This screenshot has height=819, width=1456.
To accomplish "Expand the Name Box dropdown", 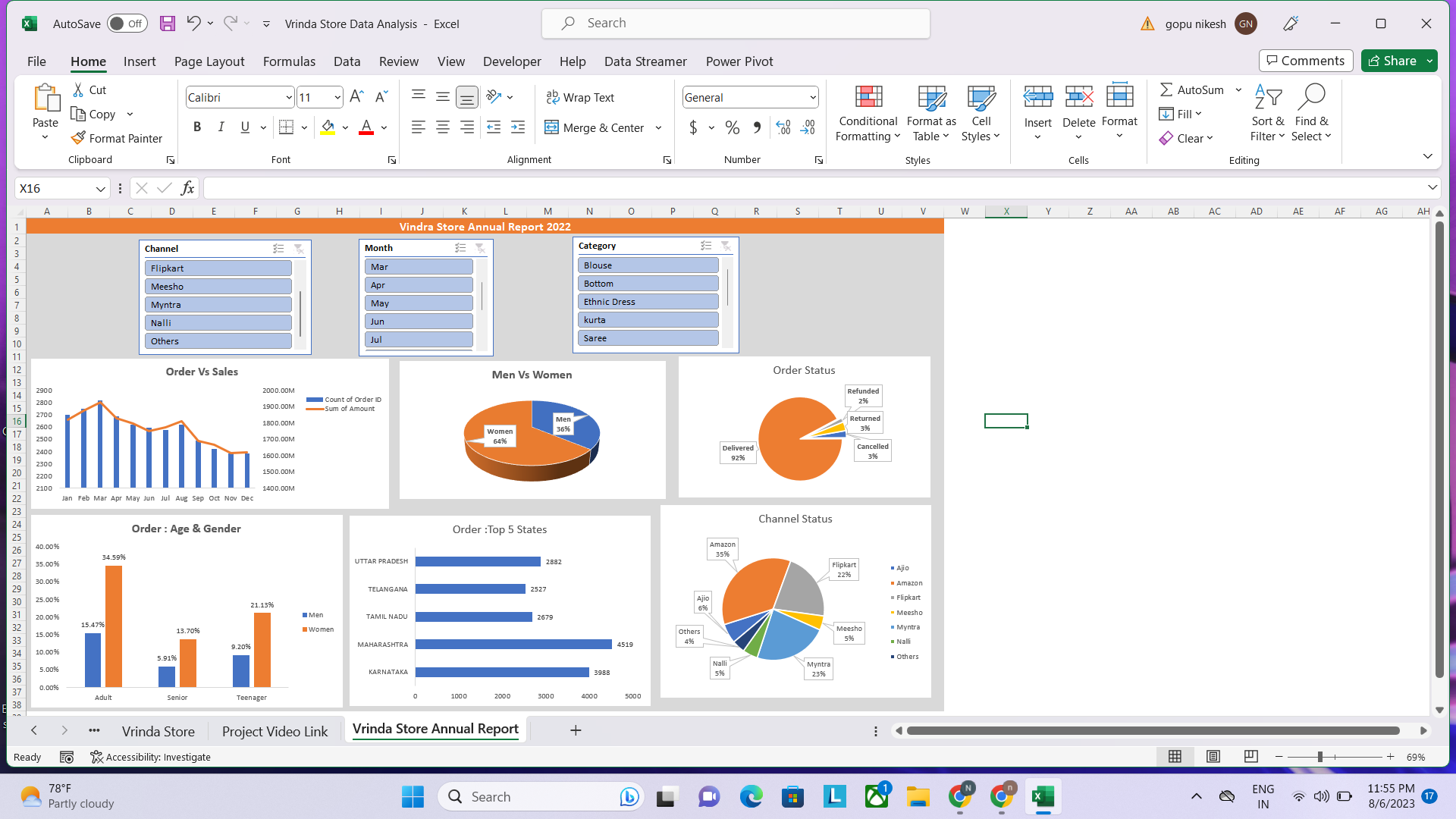I will [100, 189].
